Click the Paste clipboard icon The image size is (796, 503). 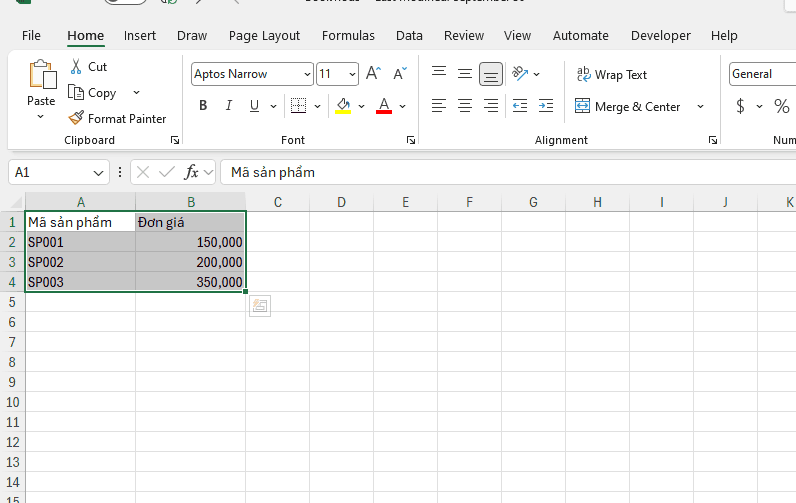[42, 75]
